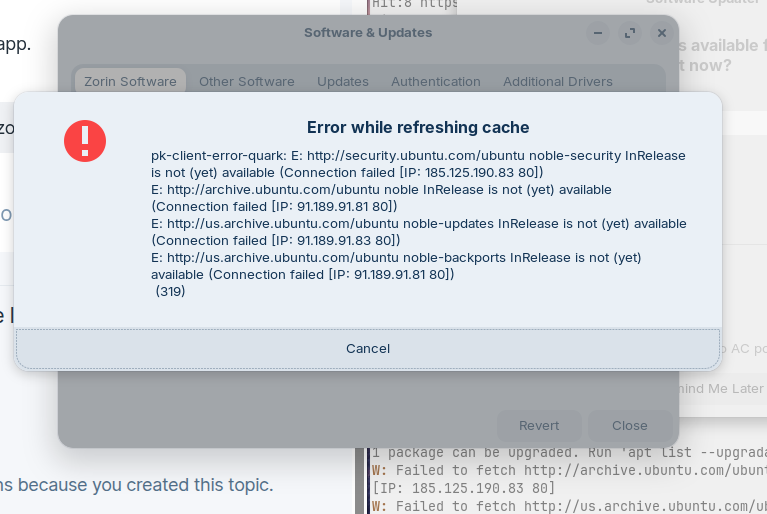Minimize the Software & Updates window
This screenshot has width=767, height=514.
tap(598, 33)
